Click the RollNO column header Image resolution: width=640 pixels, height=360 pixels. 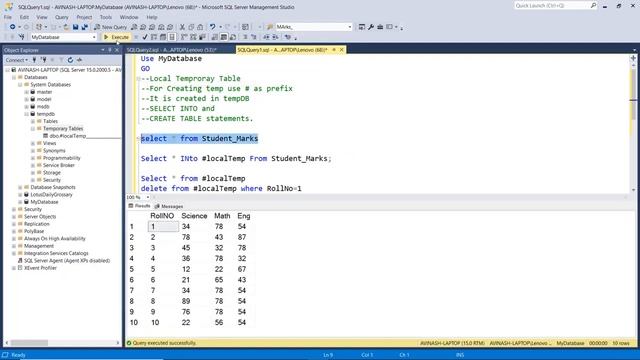tap(162, 216)
